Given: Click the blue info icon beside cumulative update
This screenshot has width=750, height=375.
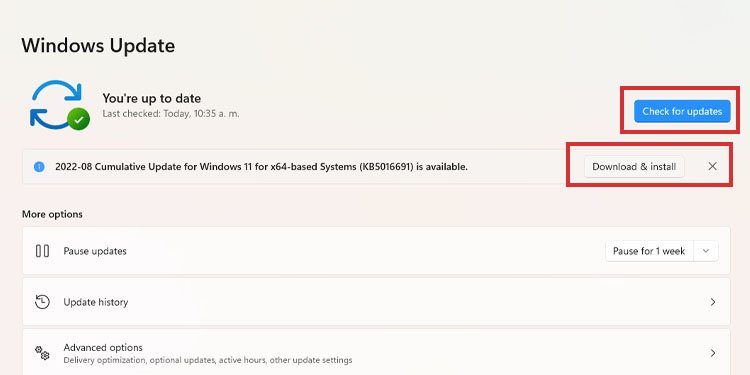Looking at the screenshot, I should pos(39,167).
